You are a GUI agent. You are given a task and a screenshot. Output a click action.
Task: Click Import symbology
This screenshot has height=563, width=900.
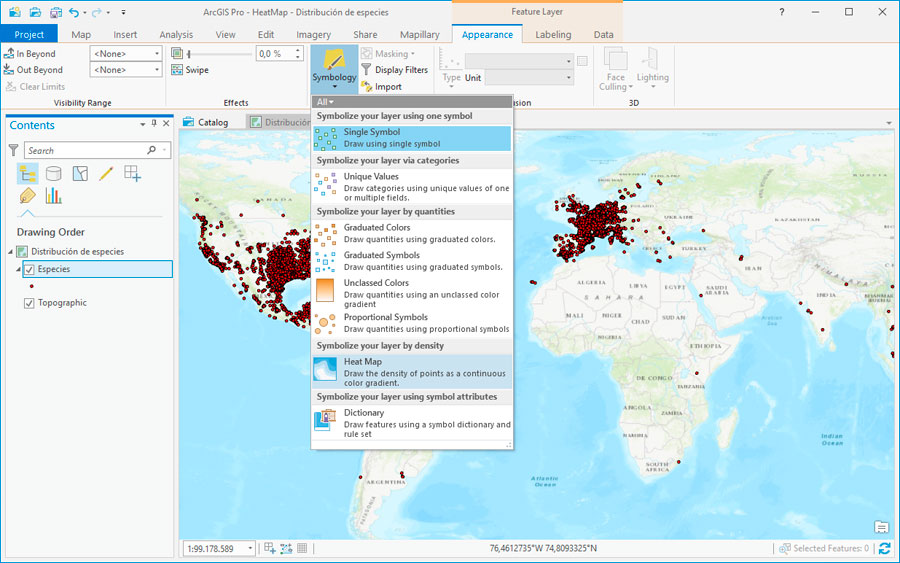pyautogui.click(x=381, y=87)
